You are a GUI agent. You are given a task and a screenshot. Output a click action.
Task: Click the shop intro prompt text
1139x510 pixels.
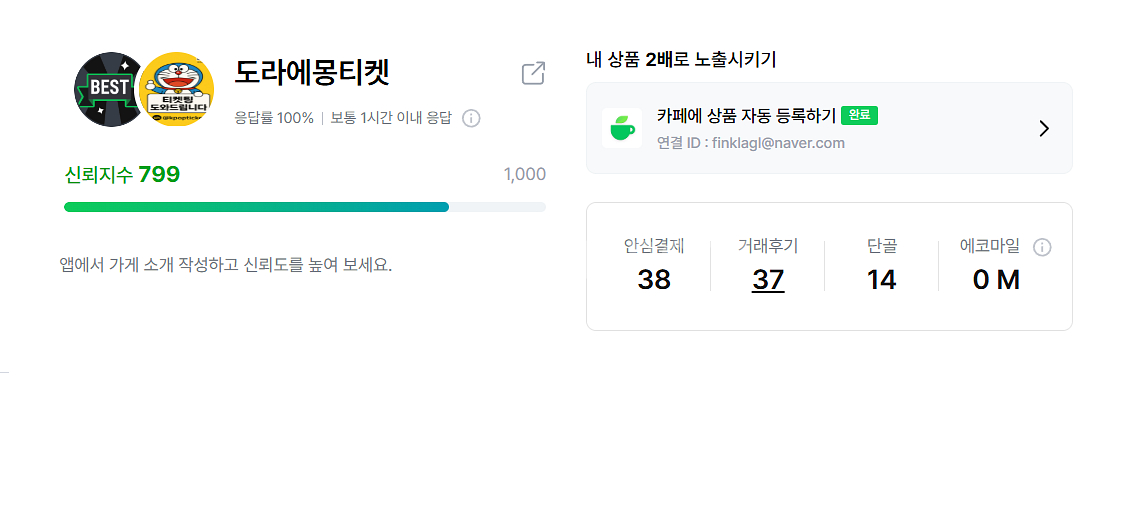(226, 265)
